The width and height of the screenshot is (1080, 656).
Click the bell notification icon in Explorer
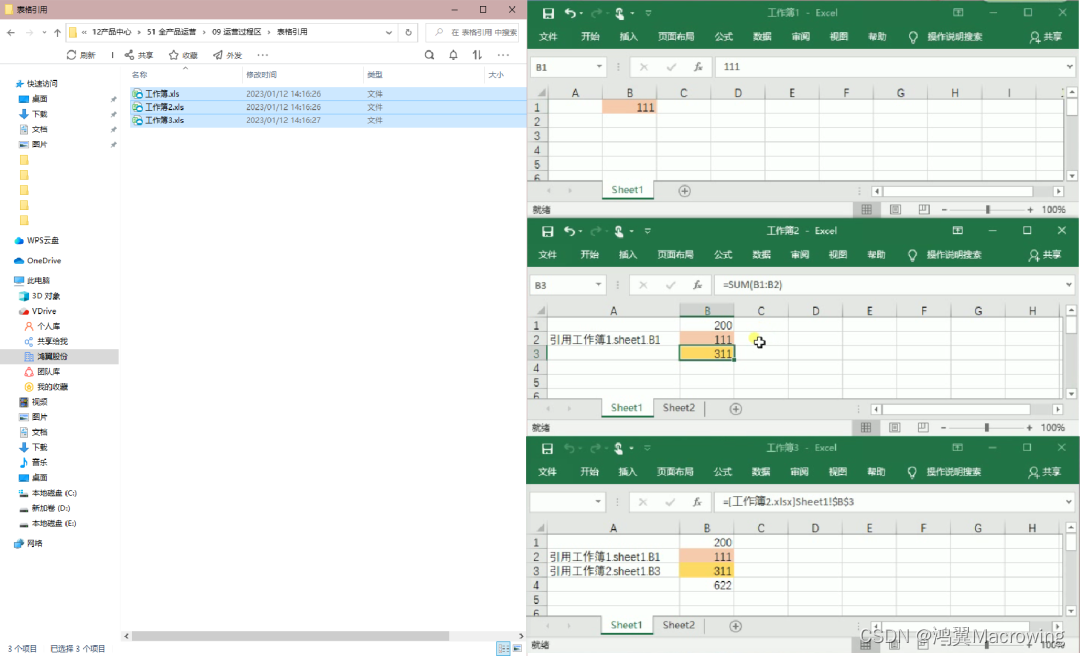click(453, 55)
